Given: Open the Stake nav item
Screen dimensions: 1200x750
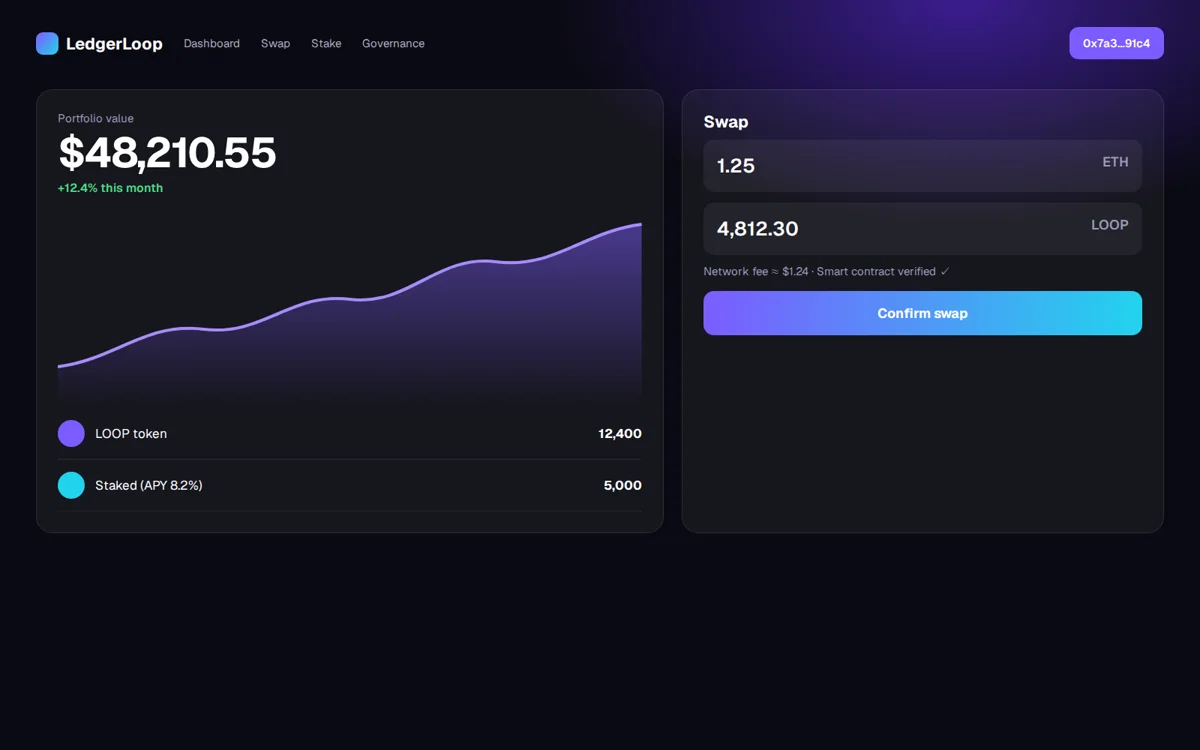Looking at the screenshot, I should (326, 44).
